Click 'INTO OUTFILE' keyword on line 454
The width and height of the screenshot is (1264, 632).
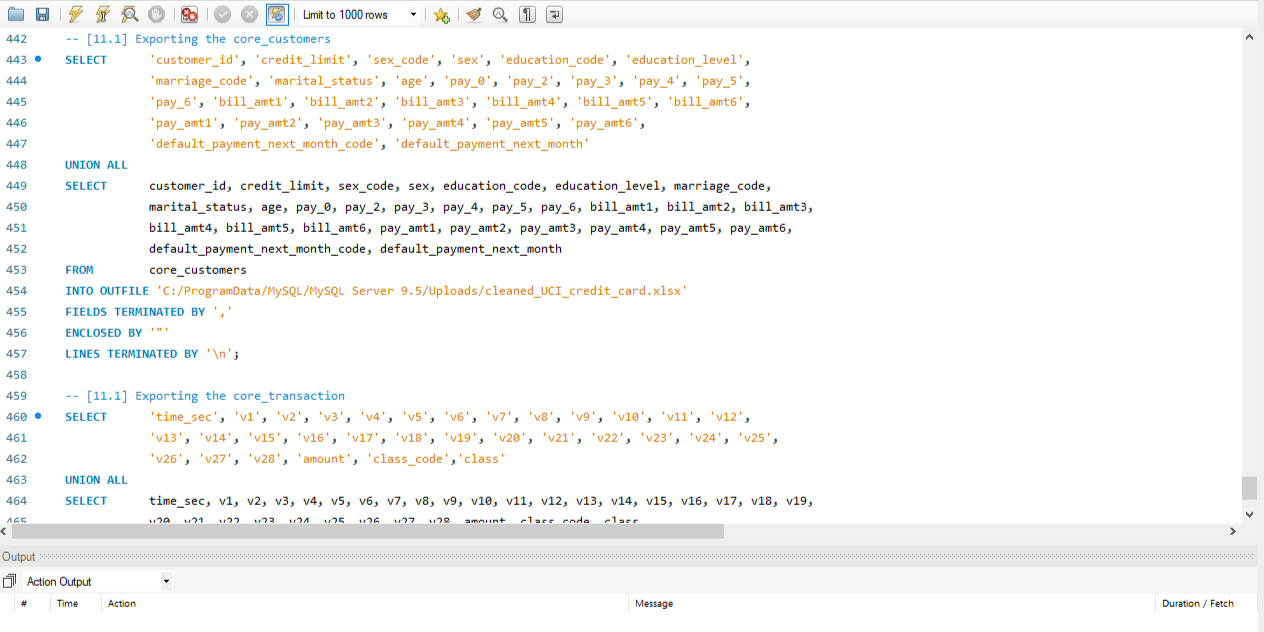[x=107, y=291]
